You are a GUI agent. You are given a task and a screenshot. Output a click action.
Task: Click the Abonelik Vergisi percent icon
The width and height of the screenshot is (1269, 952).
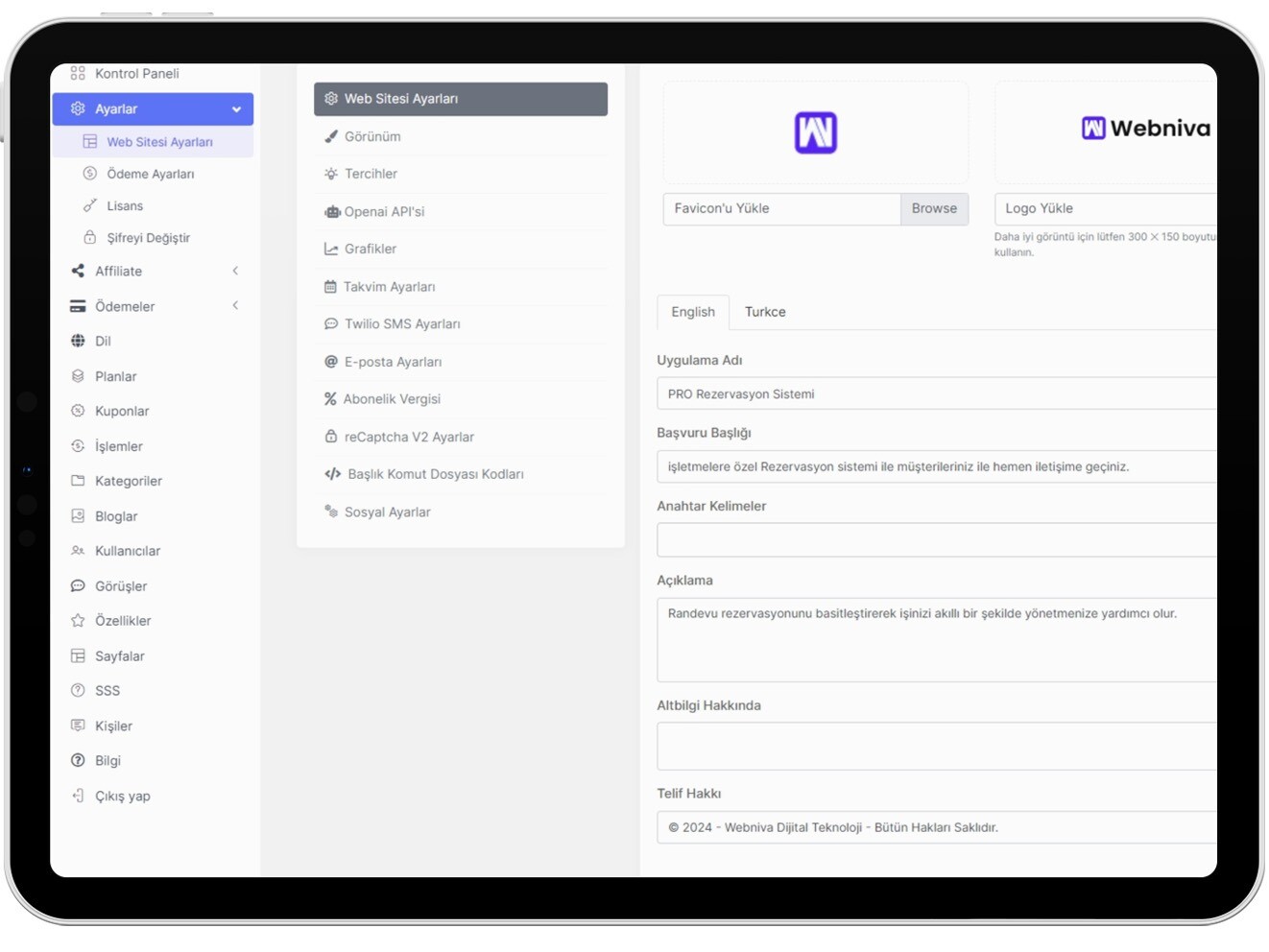330,399
